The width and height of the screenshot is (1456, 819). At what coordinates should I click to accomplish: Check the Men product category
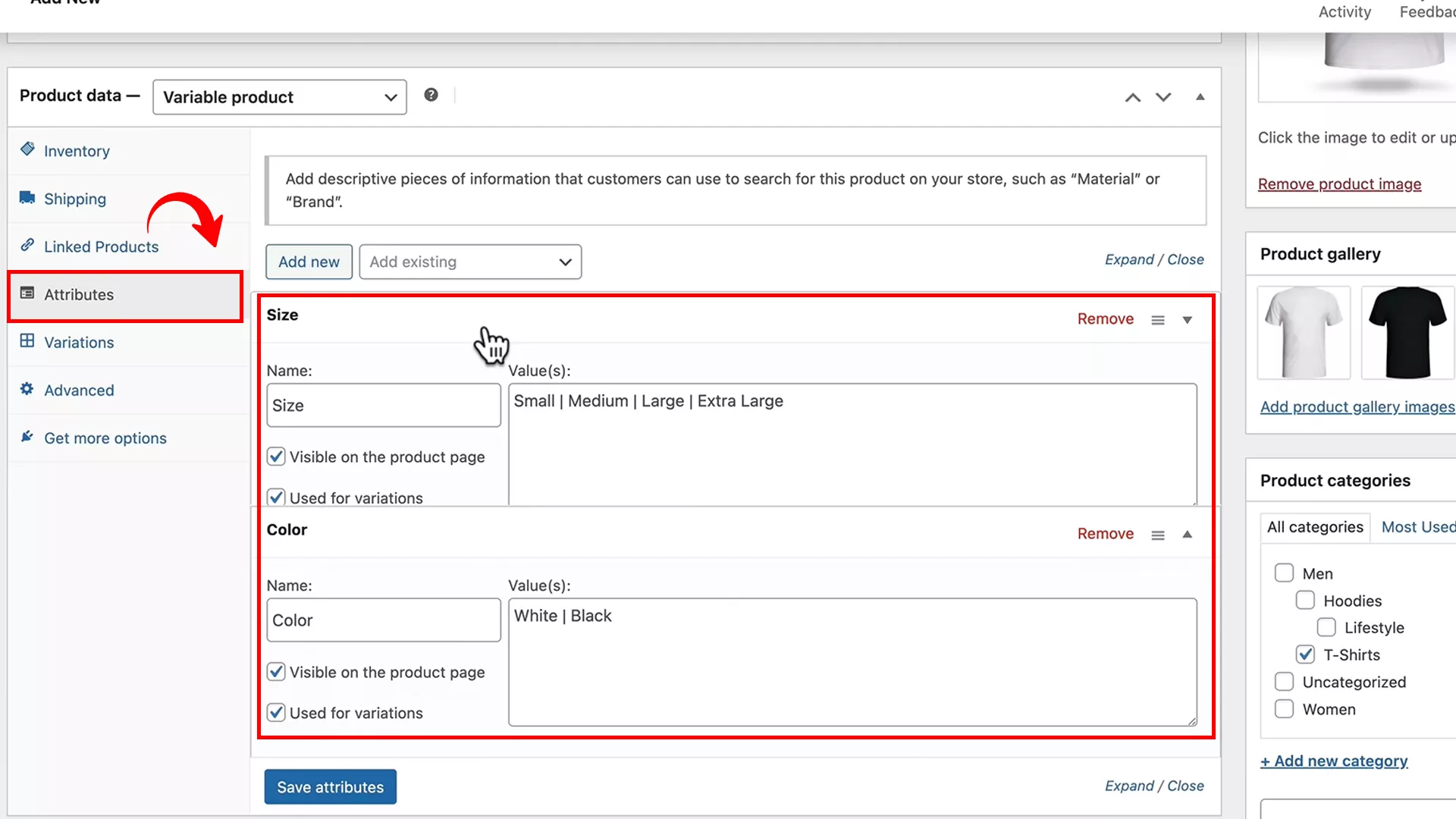tap(1285, 573)
